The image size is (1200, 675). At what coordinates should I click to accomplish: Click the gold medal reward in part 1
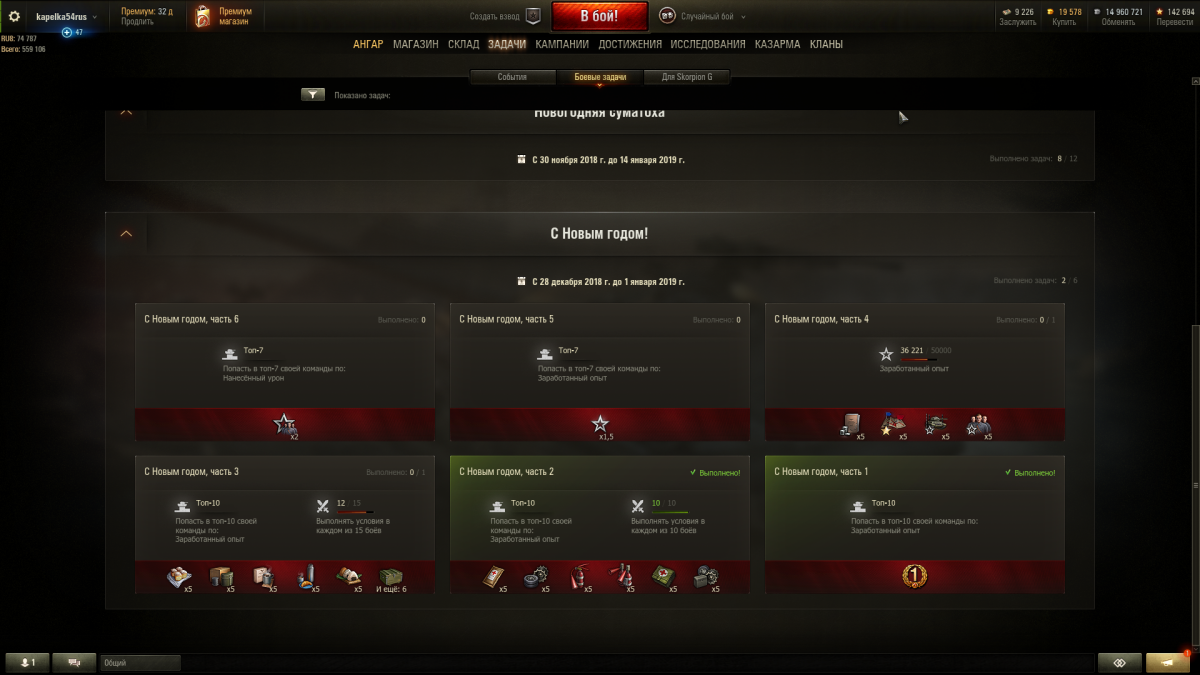[x=915, y=575]
